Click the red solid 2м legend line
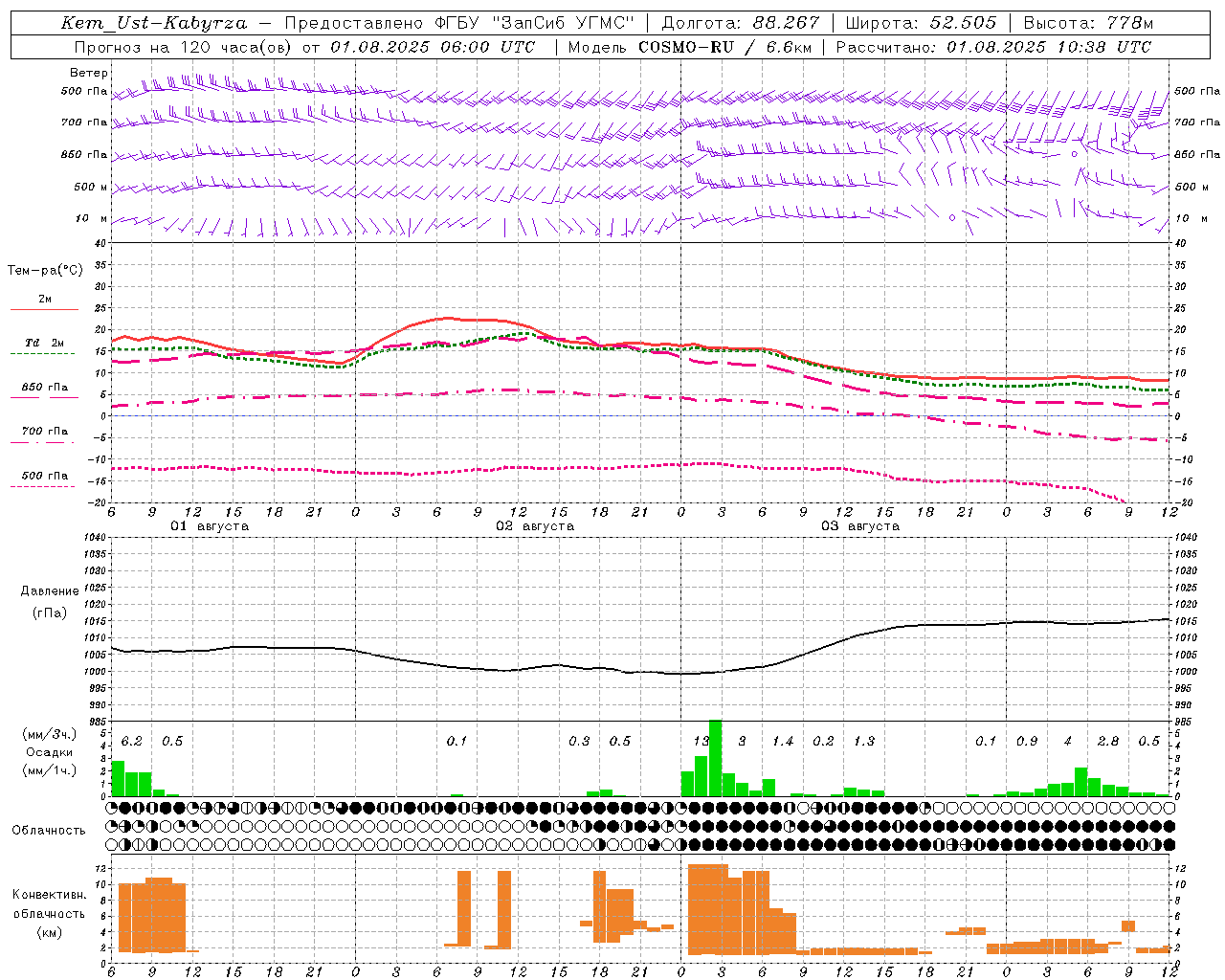This screenshot has height=980, width=1225. tap(44, 309)
